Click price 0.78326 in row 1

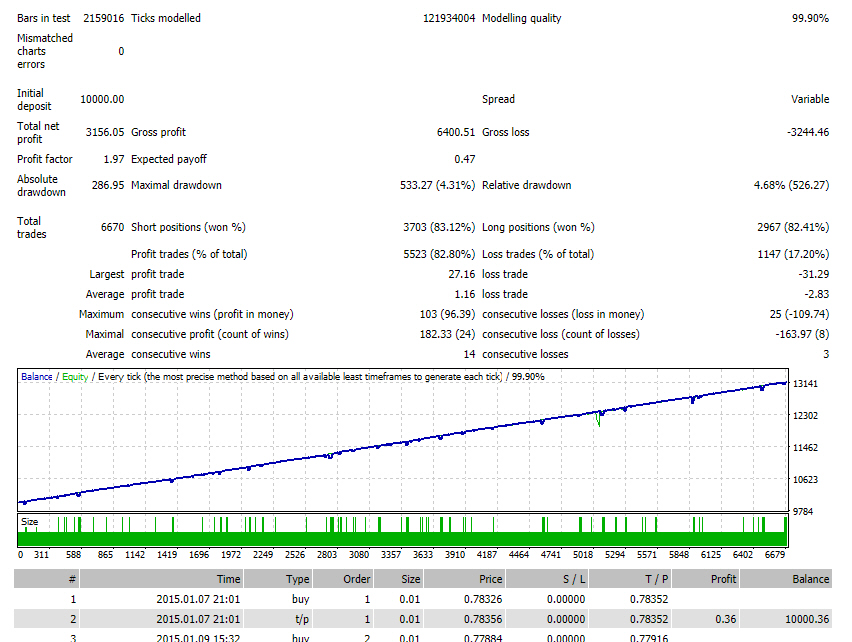(x=483, y=600)
